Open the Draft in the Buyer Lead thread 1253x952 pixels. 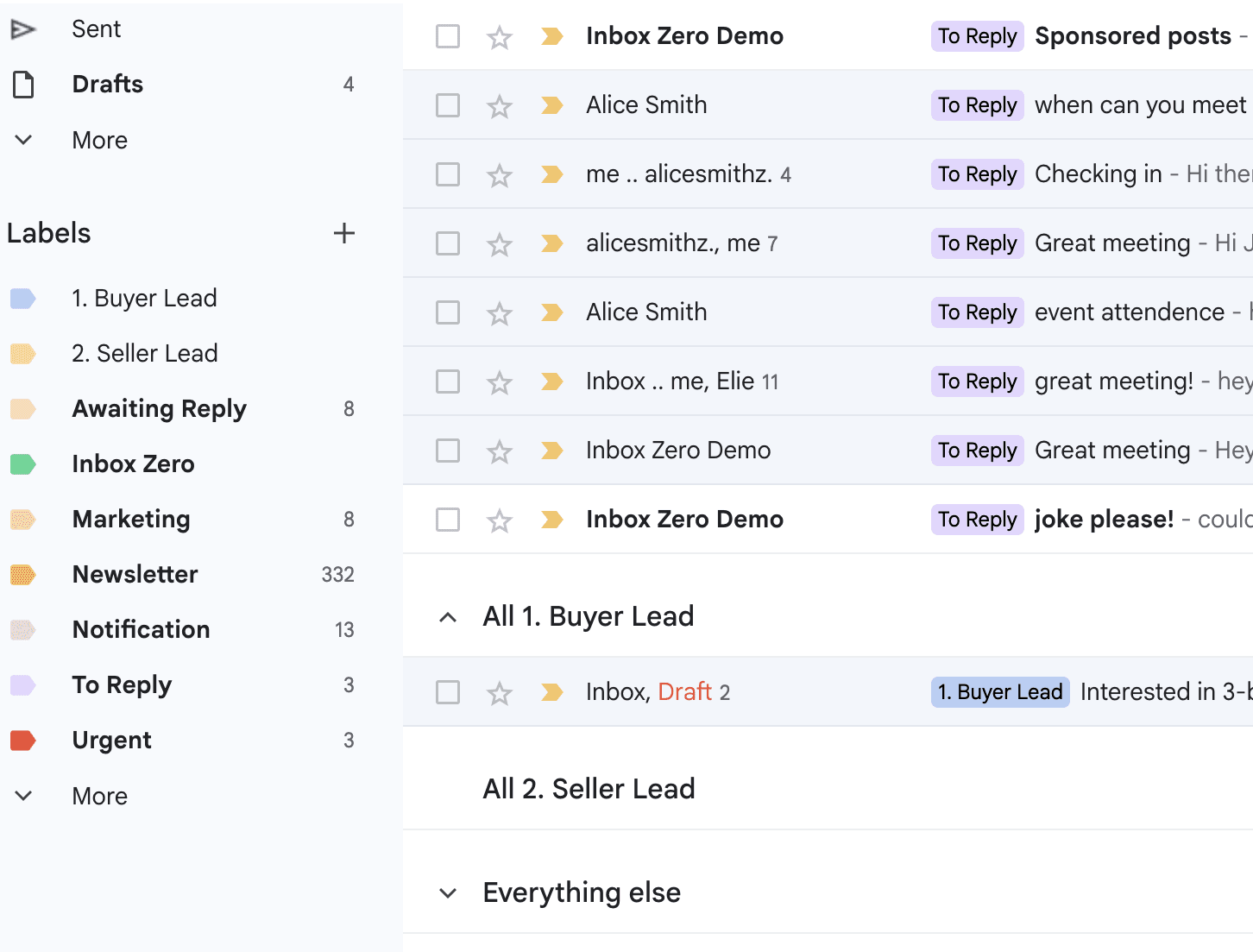click(684, 691)
